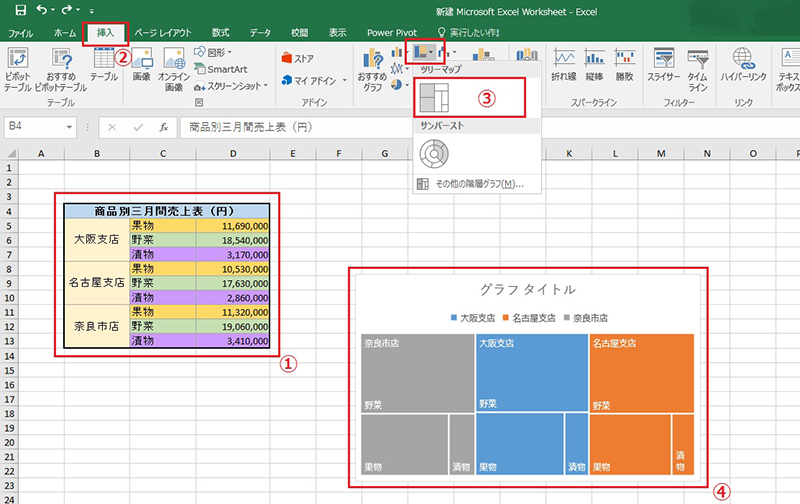
Task: Click the Name Box showing B4
Action: pos(34,127)
